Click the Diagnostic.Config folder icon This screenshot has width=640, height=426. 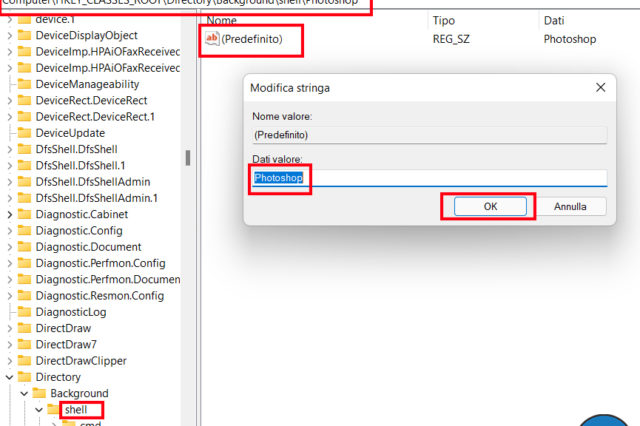pos(24,231)
